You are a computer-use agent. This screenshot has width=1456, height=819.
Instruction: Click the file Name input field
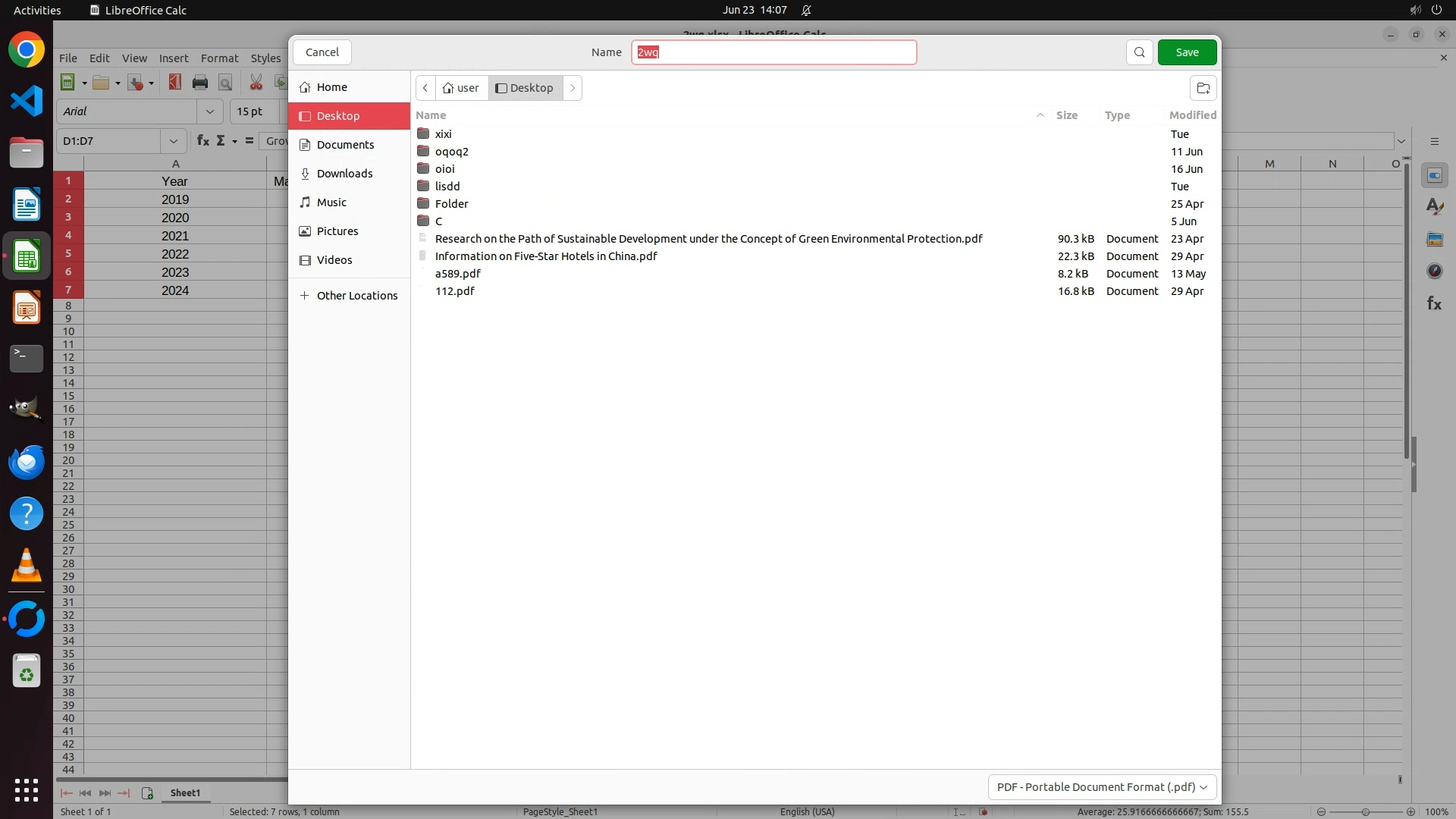coord(773,52)
